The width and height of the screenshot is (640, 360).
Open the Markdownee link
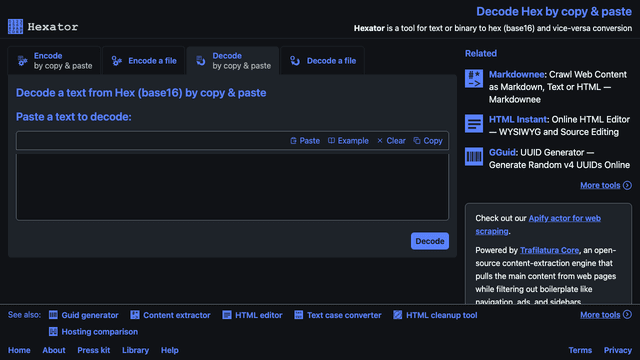516,75
